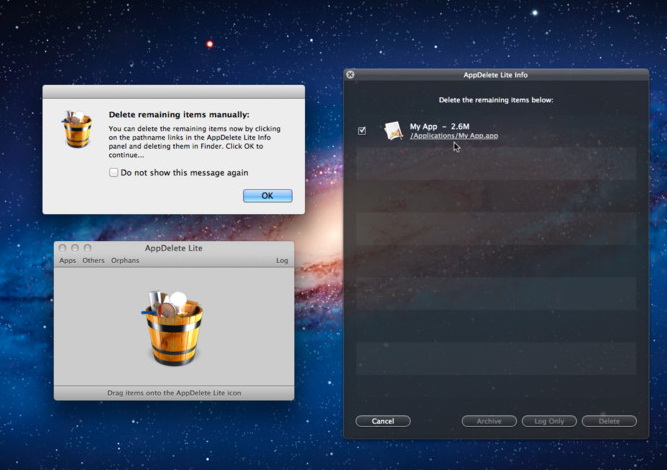Click the Delete button in Info panel
Image resolution: width=667 pixels, height=470 pixels.
[609, 421]
